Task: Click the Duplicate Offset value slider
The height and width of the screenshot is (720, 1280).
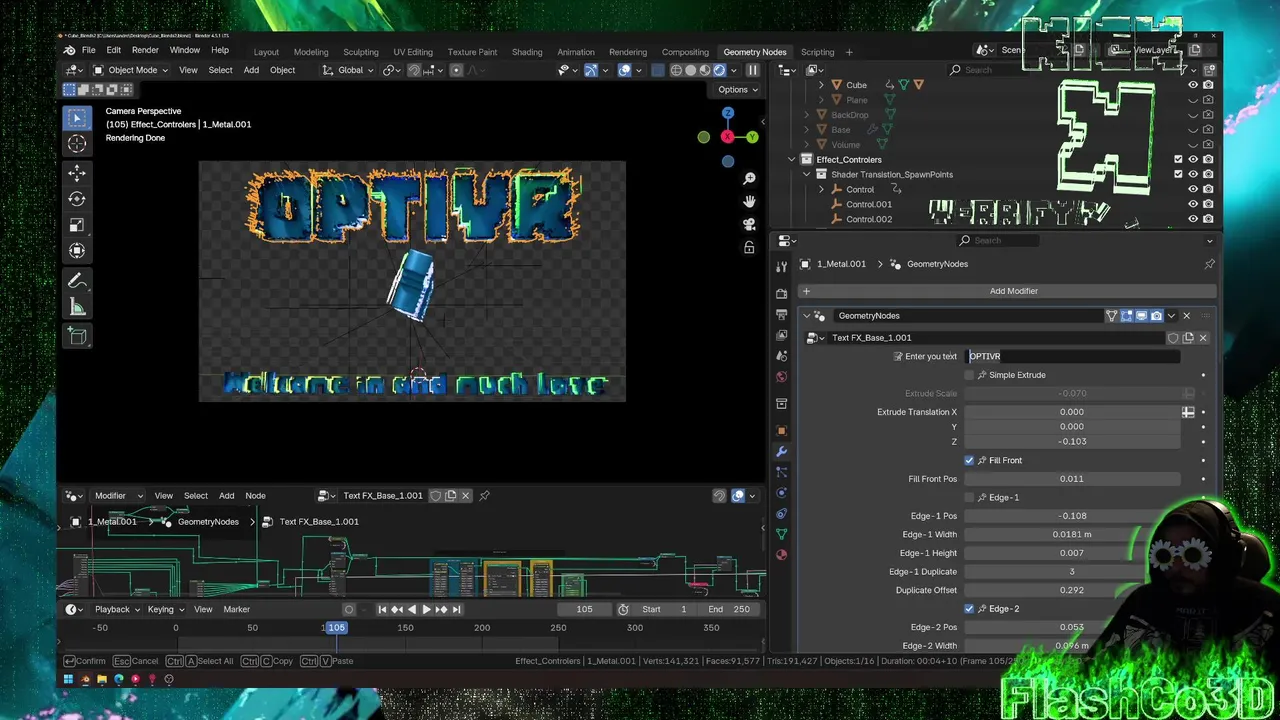Action: [x=1071, y=590]
